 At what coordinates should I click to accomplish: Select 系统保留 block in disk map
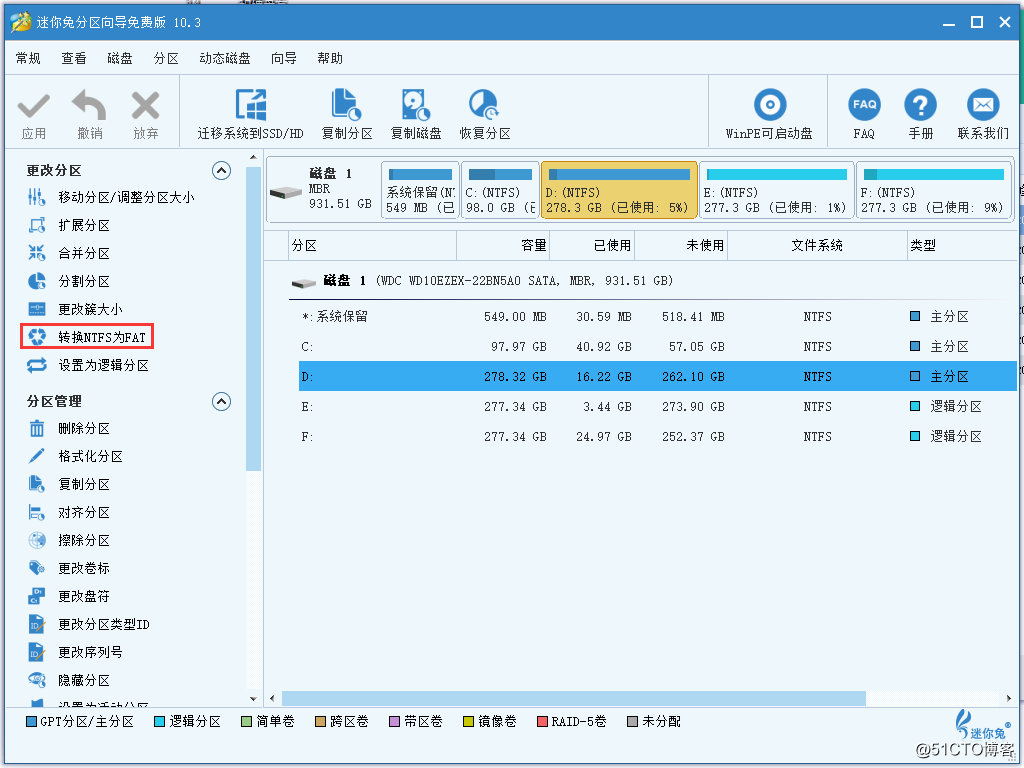(x=420, y=190)
